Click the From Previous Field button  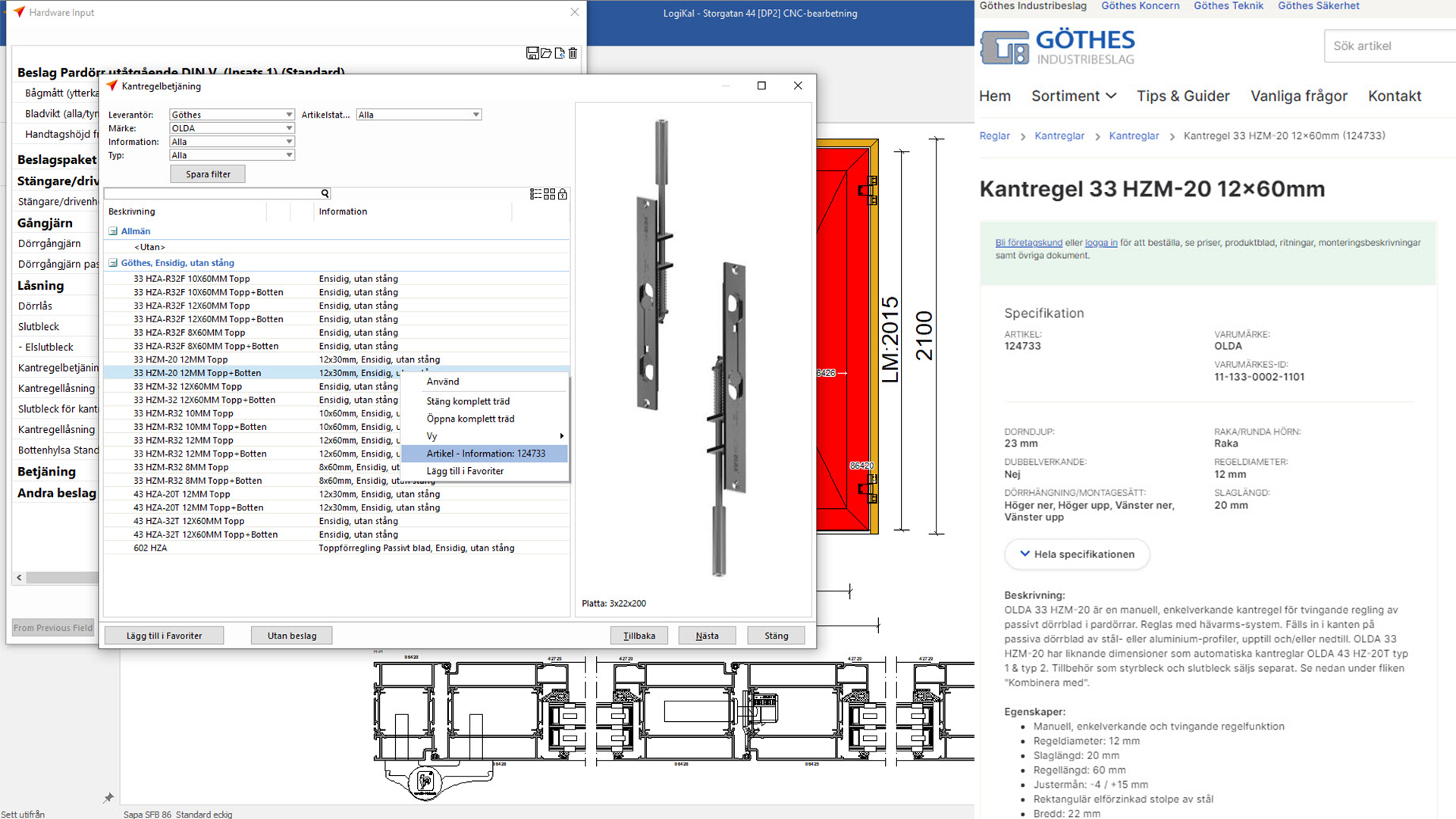[53, 628]
